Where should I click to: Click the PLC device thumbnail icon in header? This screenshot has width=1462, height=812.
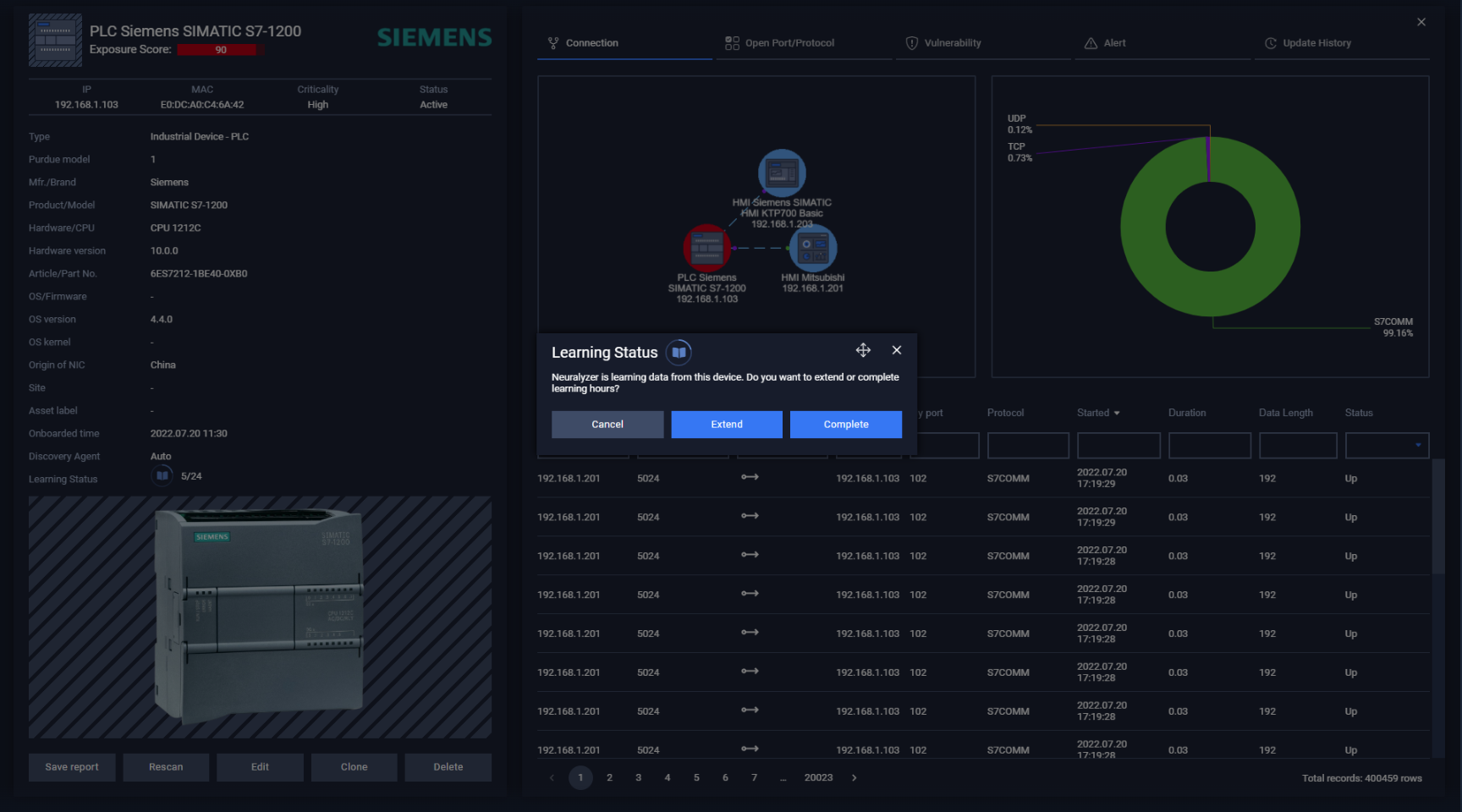pyautogui.click(x=56, y=40)
